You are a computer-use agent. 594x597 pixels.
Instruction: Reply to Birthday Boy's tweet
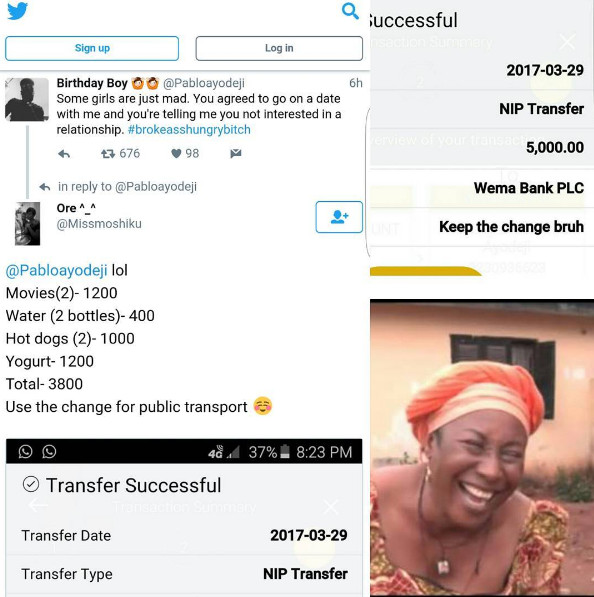pyautogui.click(x=64, y=154)
